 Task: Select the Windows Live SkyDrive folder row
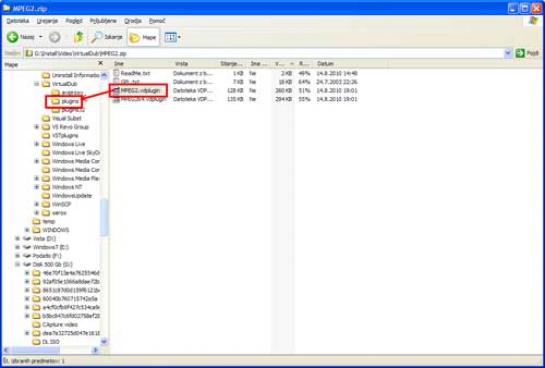click(71, 153)
